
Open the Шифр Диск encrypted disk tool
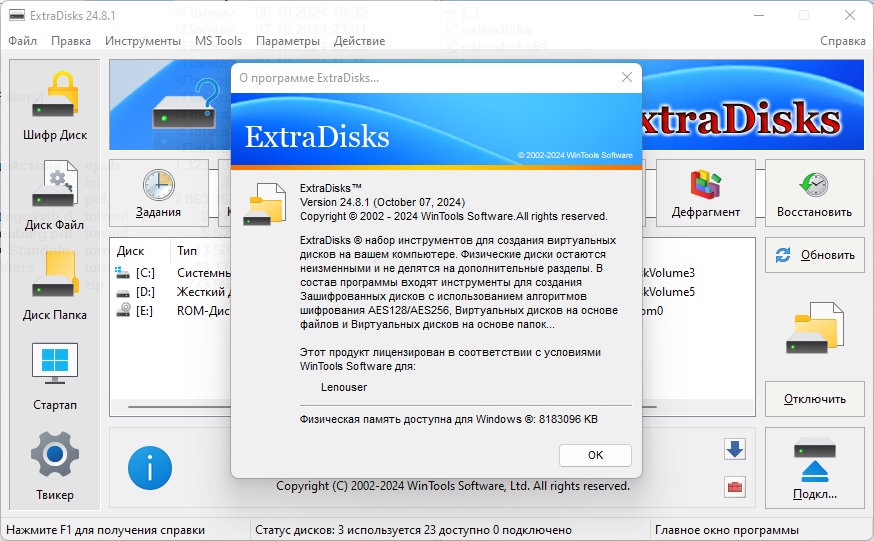55,106
